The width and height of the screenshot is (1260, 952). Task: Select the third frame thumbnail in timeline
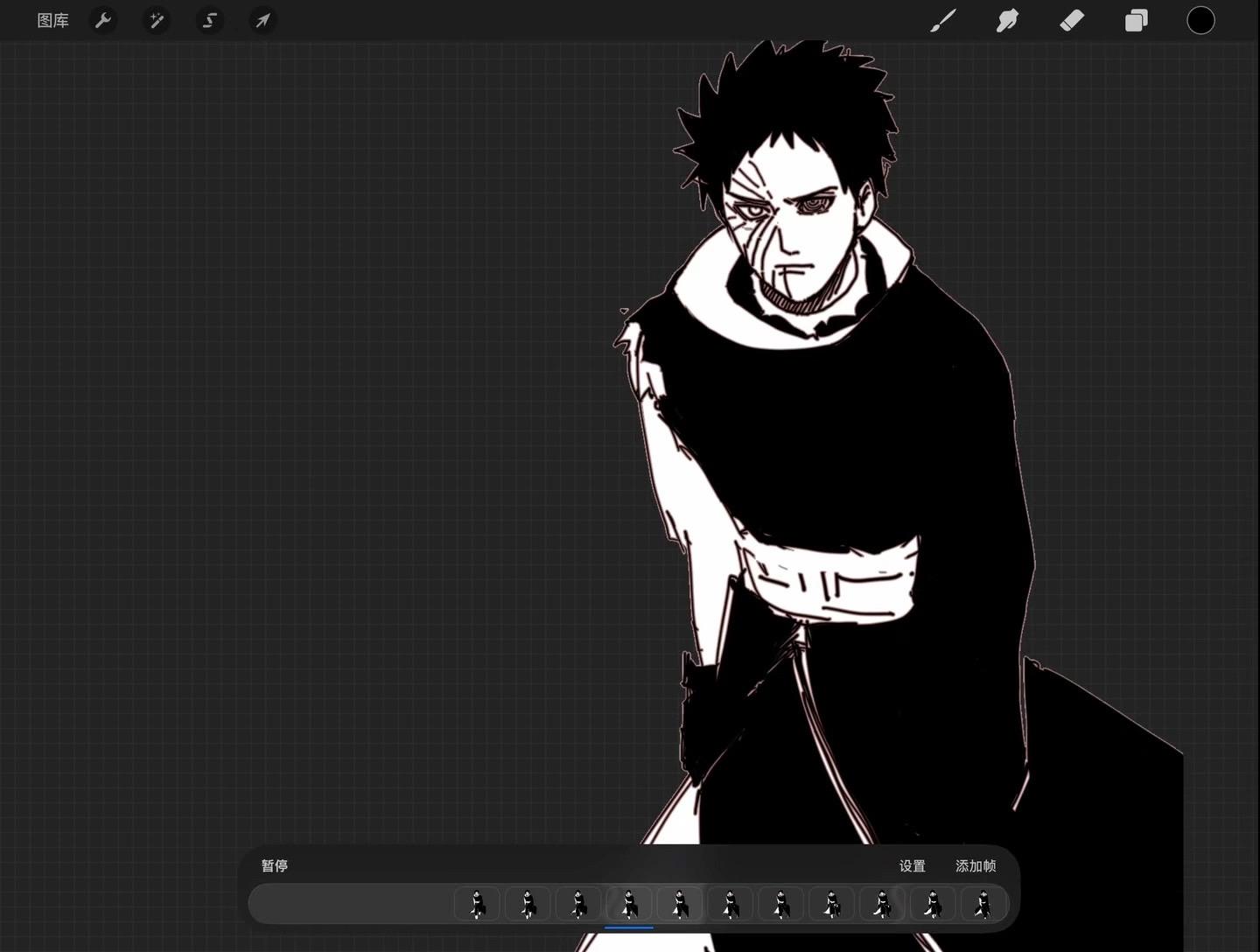[578, 904]
